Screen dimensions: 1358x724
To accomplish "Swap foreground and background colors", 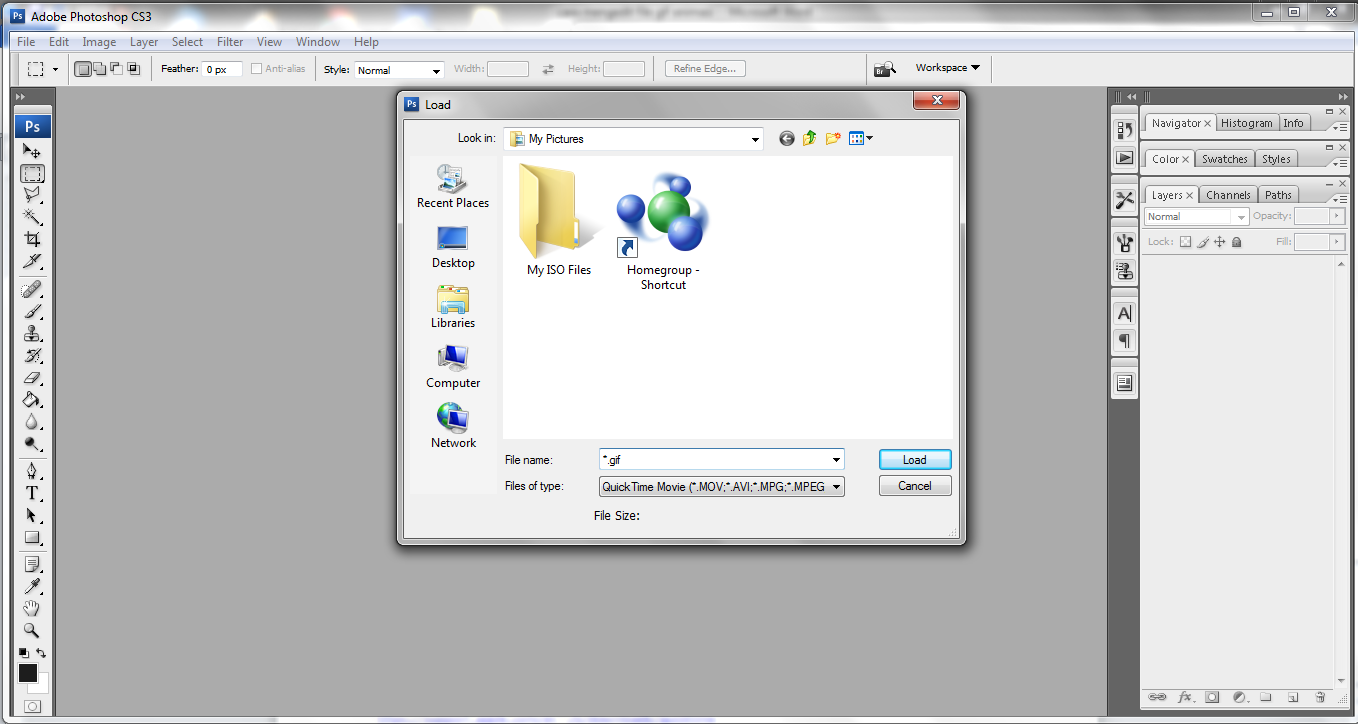I will pyautogui.click(x=42, y=653).
